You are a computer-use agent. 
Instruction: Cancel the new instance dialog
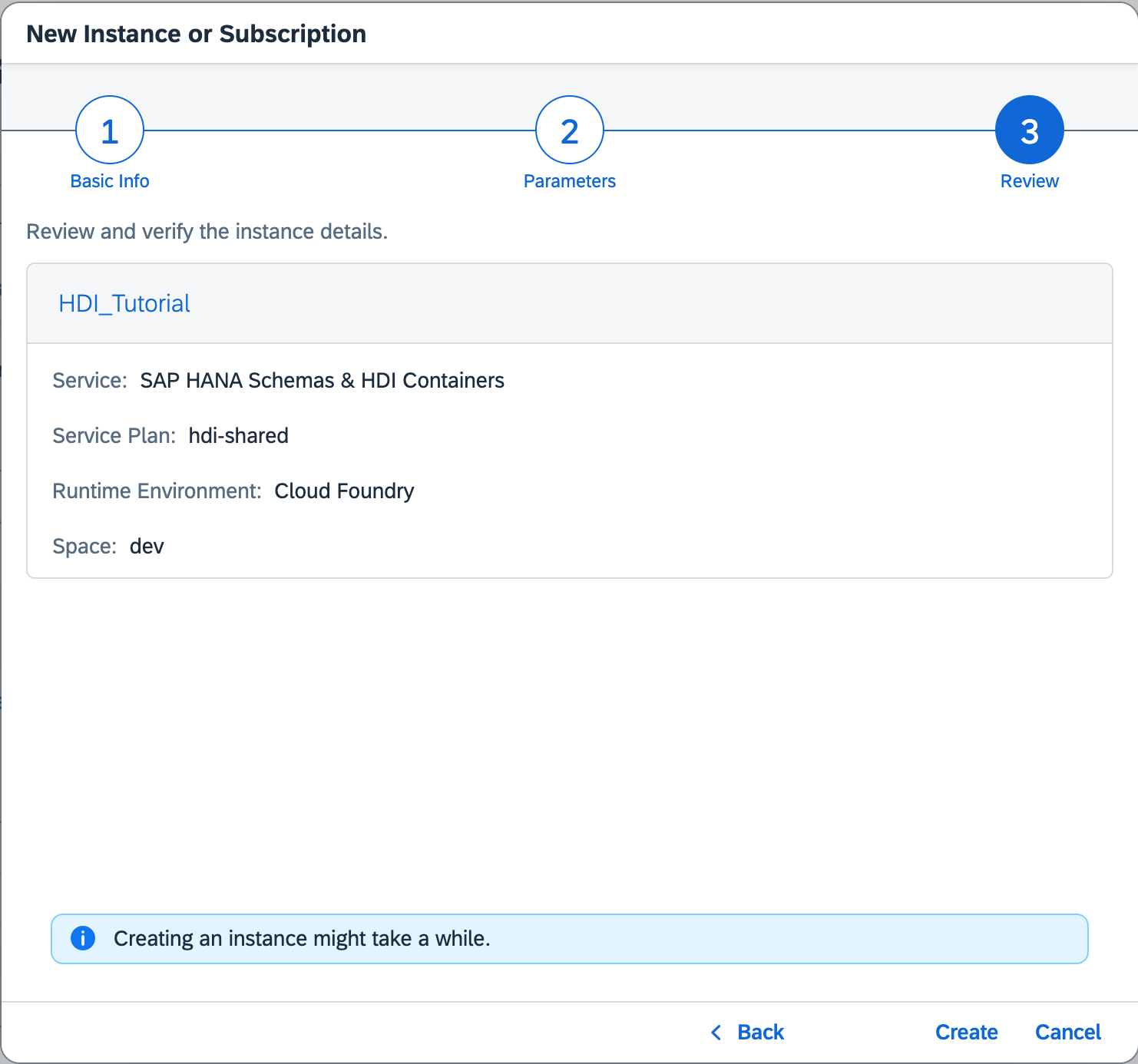tap(1067, 1033)
